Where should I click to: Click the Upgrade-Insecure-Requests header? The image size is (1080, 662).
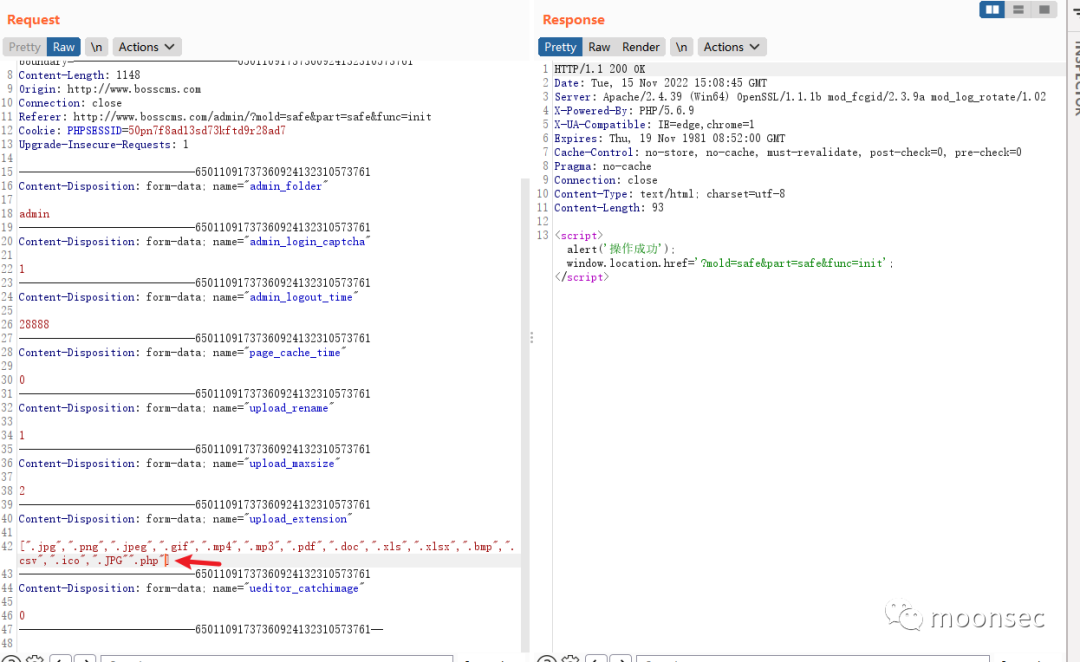click(103, 144)
